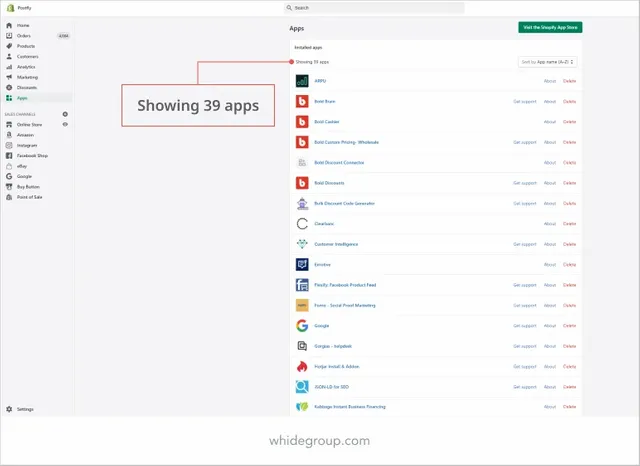The height and width of the screenshot is (466, 640).
Task: Click the Orders count badge in sidebar
Action: (x=63, y=36)
